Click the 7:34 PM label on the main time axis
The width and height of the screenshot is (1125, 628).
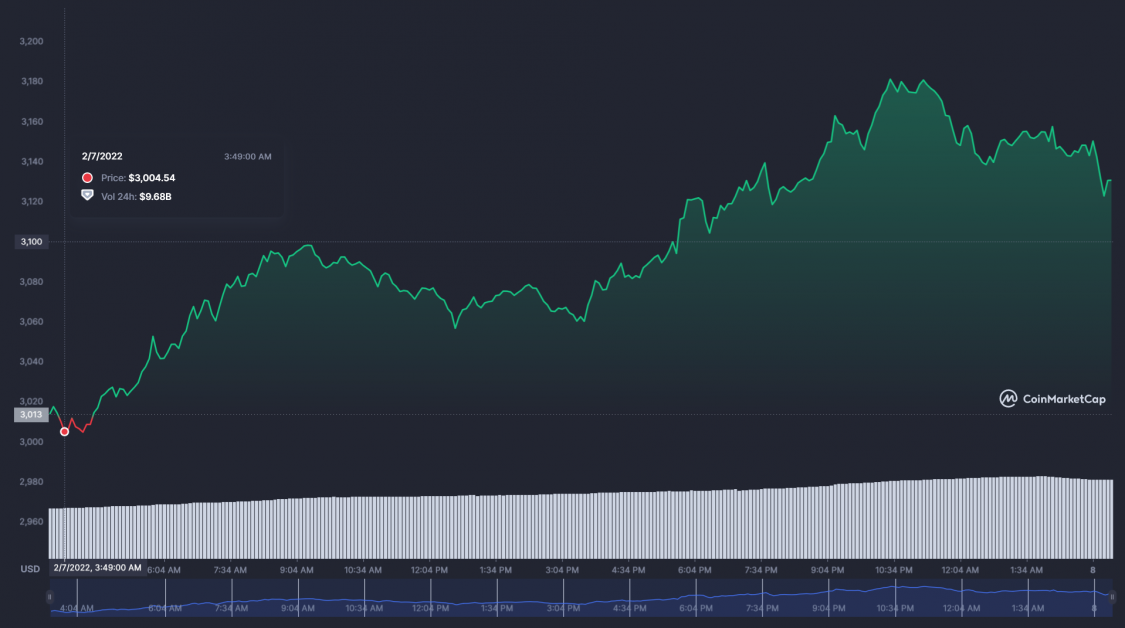coord(761,570)
